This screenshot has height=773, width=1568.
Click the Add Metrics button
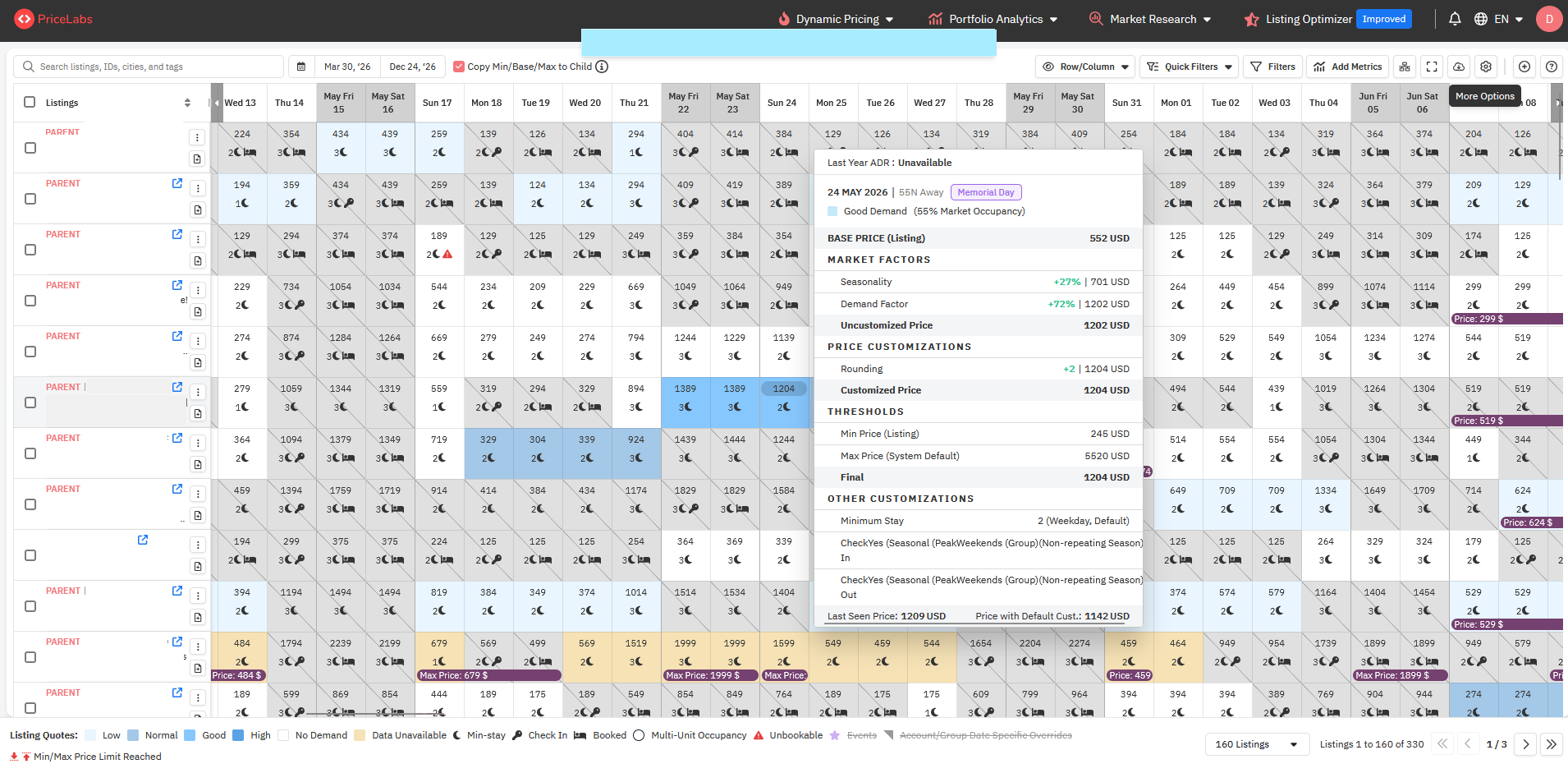[x=1347, y=67]
